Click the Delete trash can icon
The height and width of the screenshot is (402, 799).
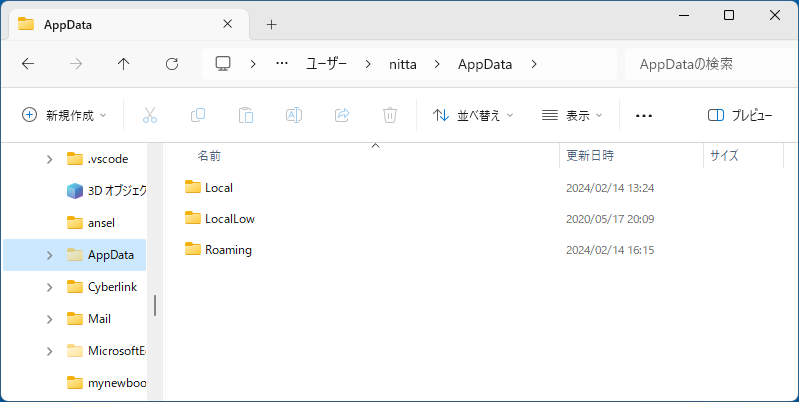pyautogui.click(x=390, y=115)
